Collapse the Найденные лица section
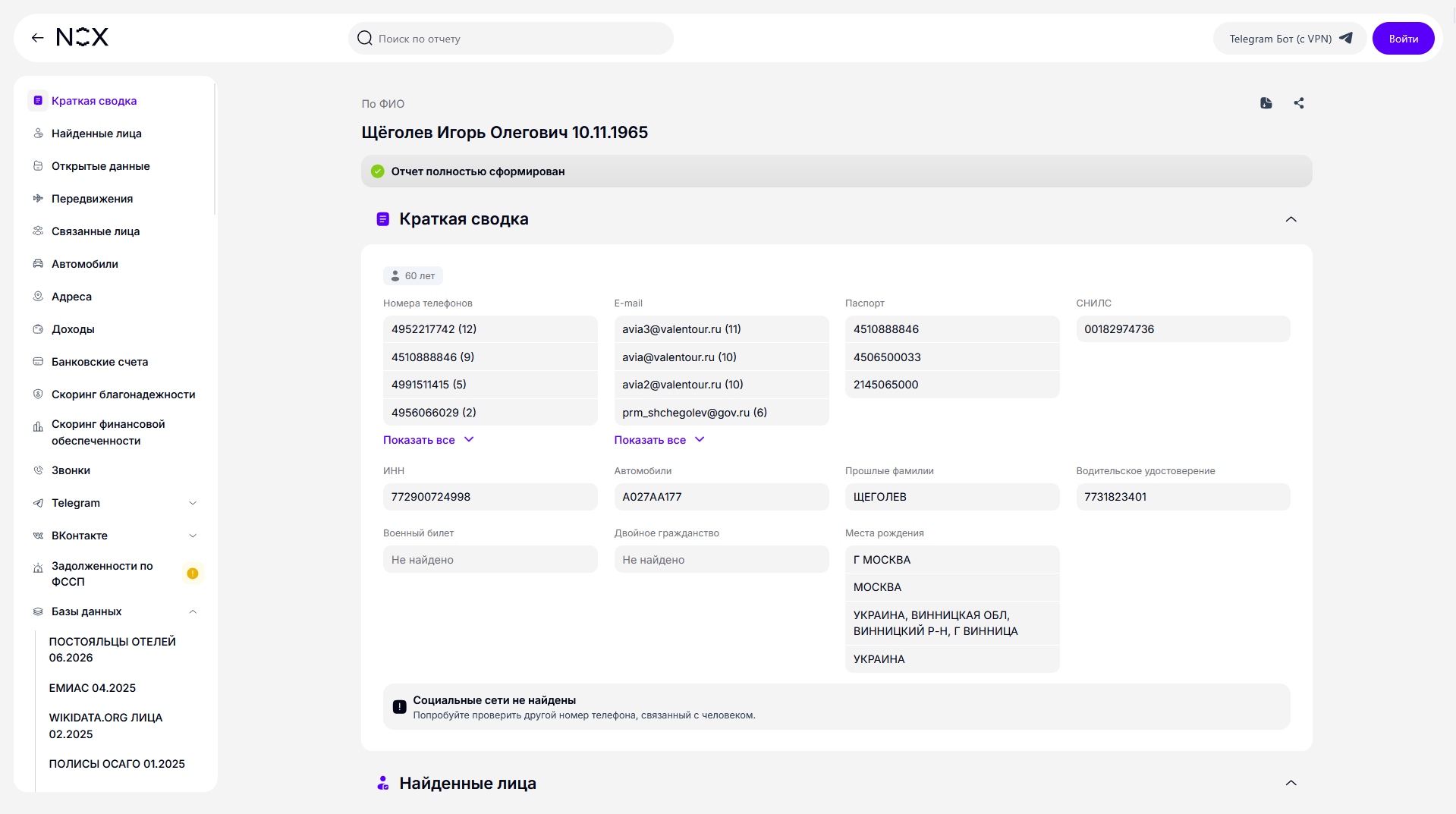 [1291, 783]
